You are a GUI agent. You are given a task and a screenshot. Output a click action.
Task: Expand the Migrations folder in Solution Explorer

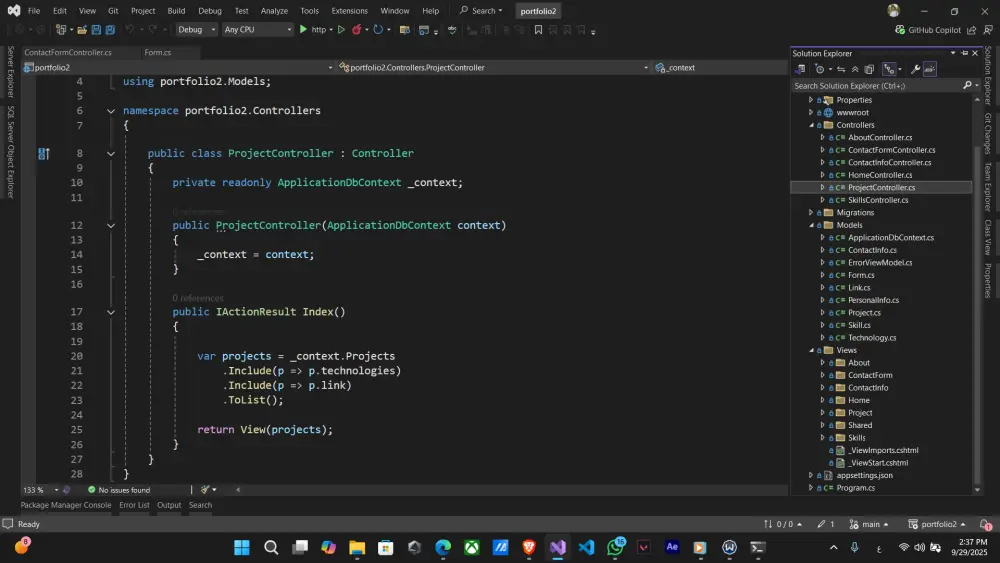click(811, 213)
